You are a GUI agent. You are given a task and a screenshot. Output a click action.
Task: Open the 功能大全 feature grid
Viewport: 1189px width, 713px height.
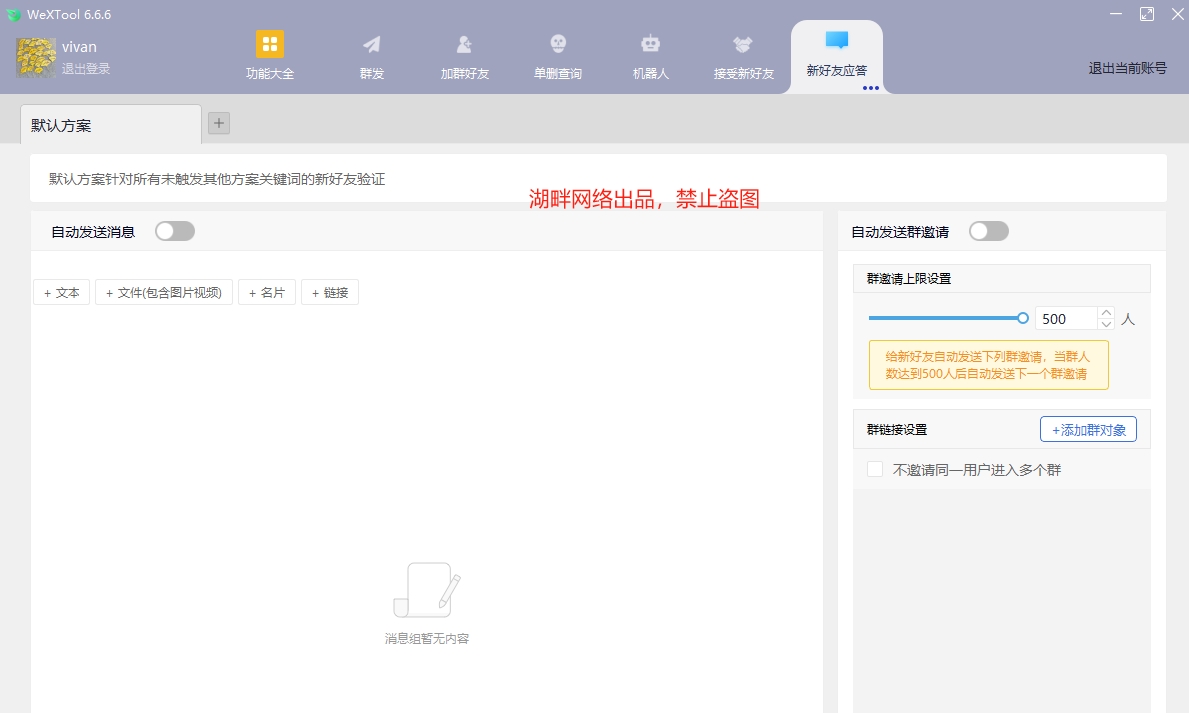click(269, 55)
